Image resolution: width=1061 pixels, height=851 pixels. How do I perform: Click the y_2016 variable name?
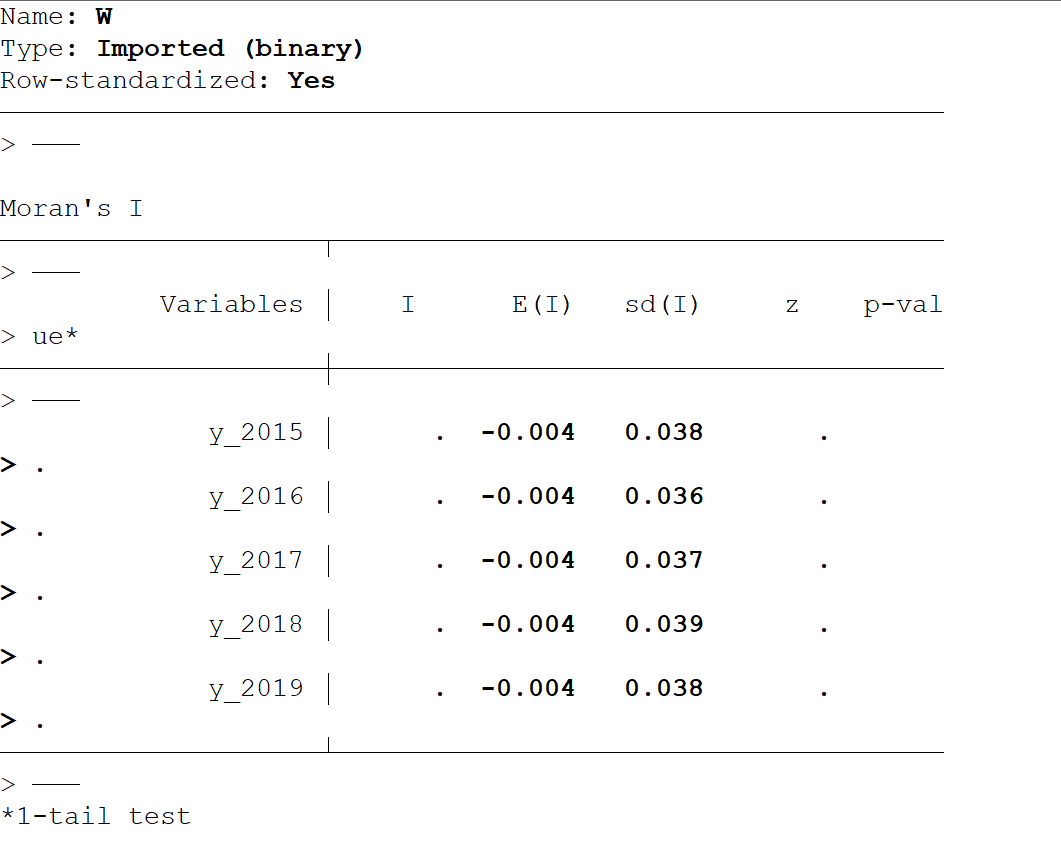tap(256, 497)
